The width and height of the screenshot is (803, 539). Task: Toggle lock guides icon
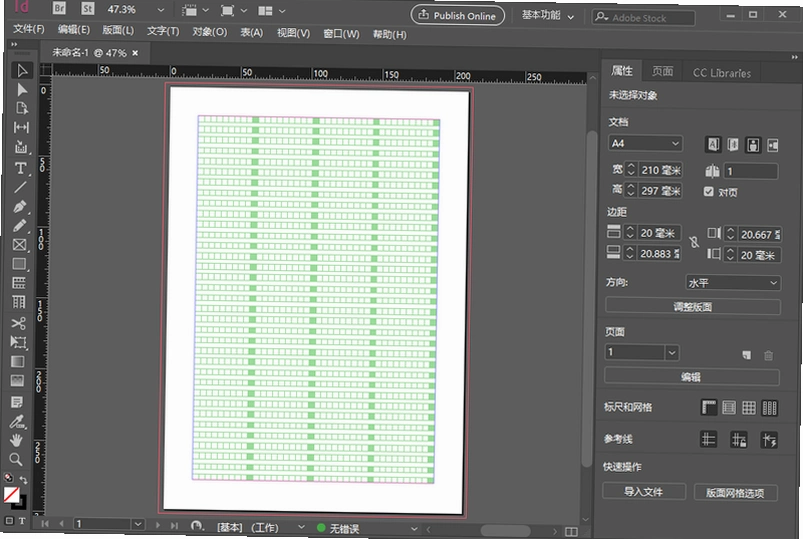point(738,440)
